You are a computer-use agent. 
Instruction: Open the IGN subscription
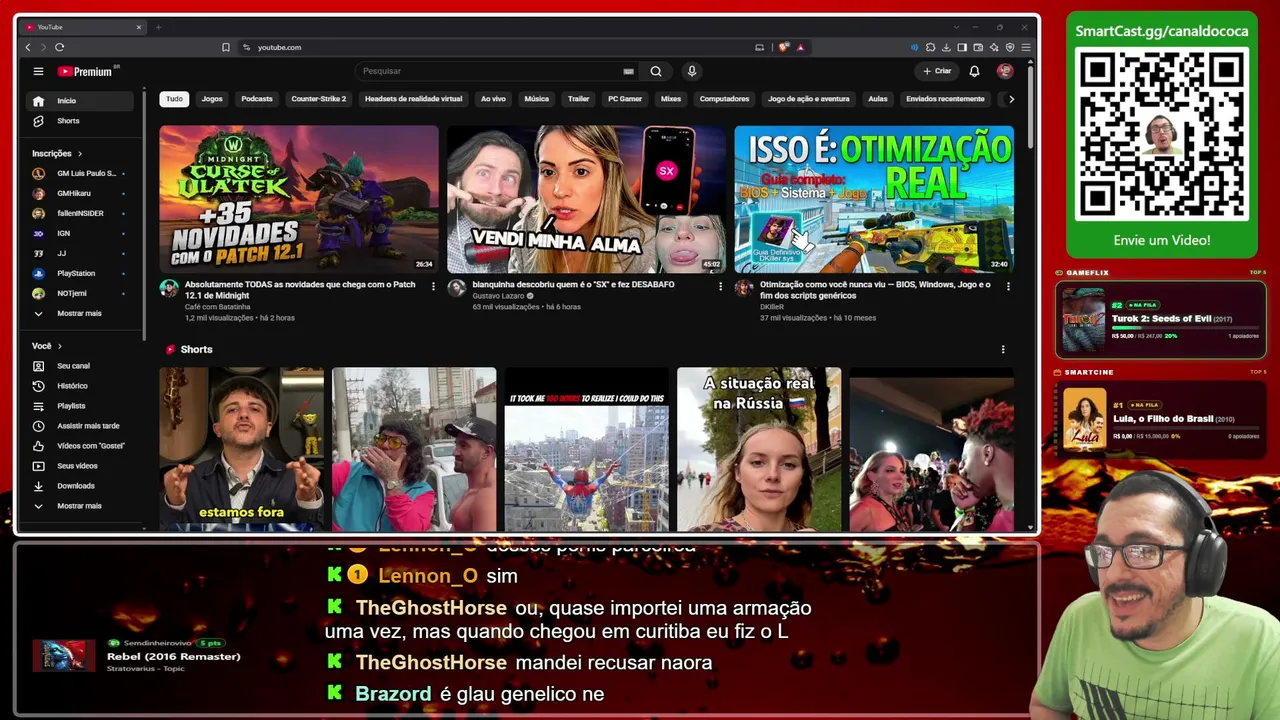[80, 233]
